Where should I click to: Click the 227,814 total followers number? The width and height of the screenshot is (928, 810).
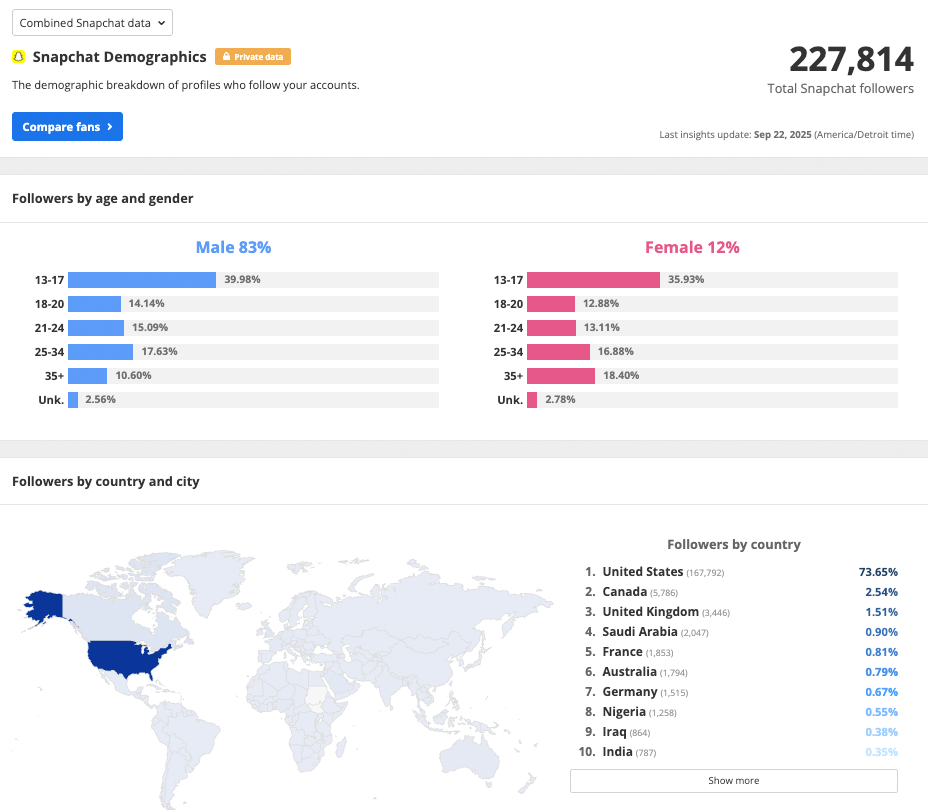[851, 60]
